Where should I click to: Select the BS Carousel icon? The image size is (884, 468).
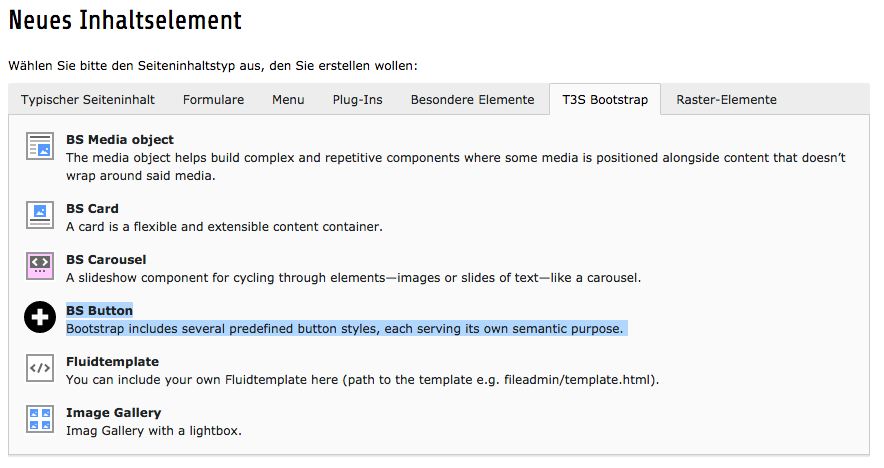coord(40,266)
